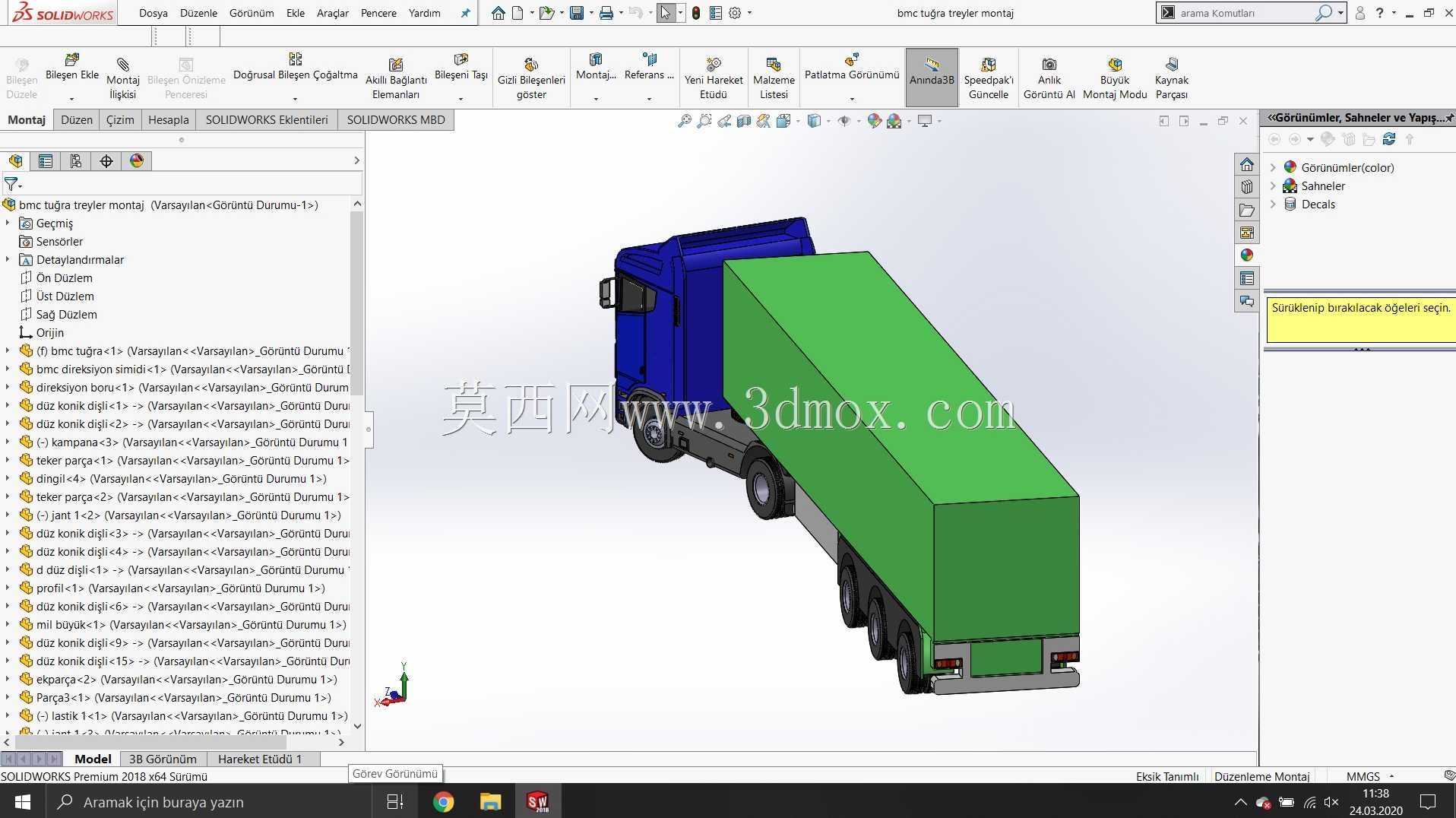This screenshot has width=1456, height=818.
Task: Open the Custom Properties task pane icon
Action: [x=1247, y=278]
